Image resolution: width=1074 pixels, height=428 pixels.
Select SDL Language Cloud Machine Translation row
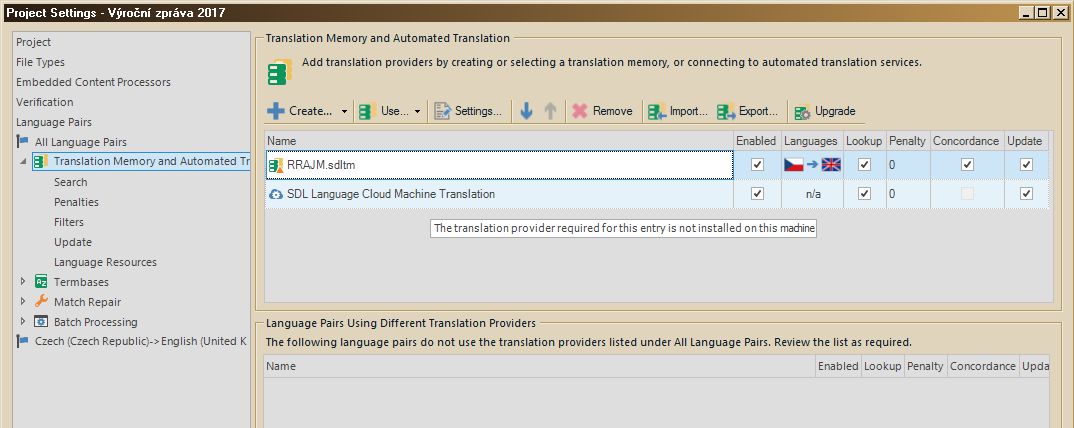pos(391,194)
